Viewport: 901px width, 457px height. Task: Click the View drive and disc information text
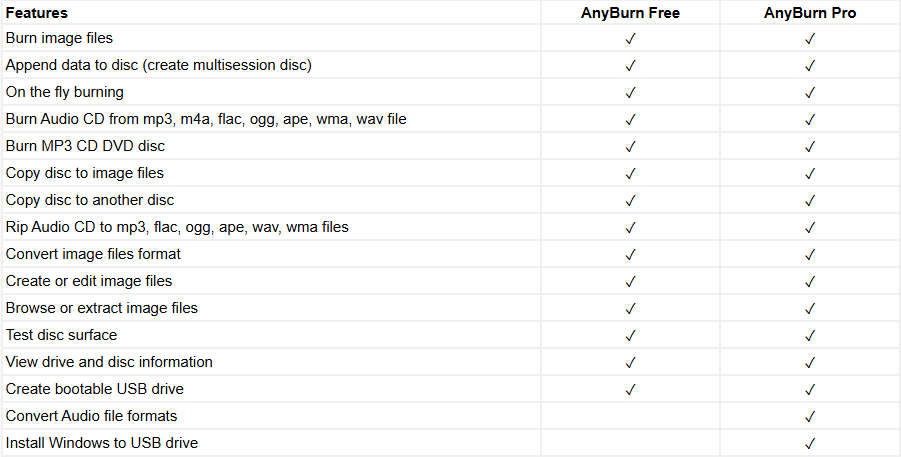click(x=109, y=362)
